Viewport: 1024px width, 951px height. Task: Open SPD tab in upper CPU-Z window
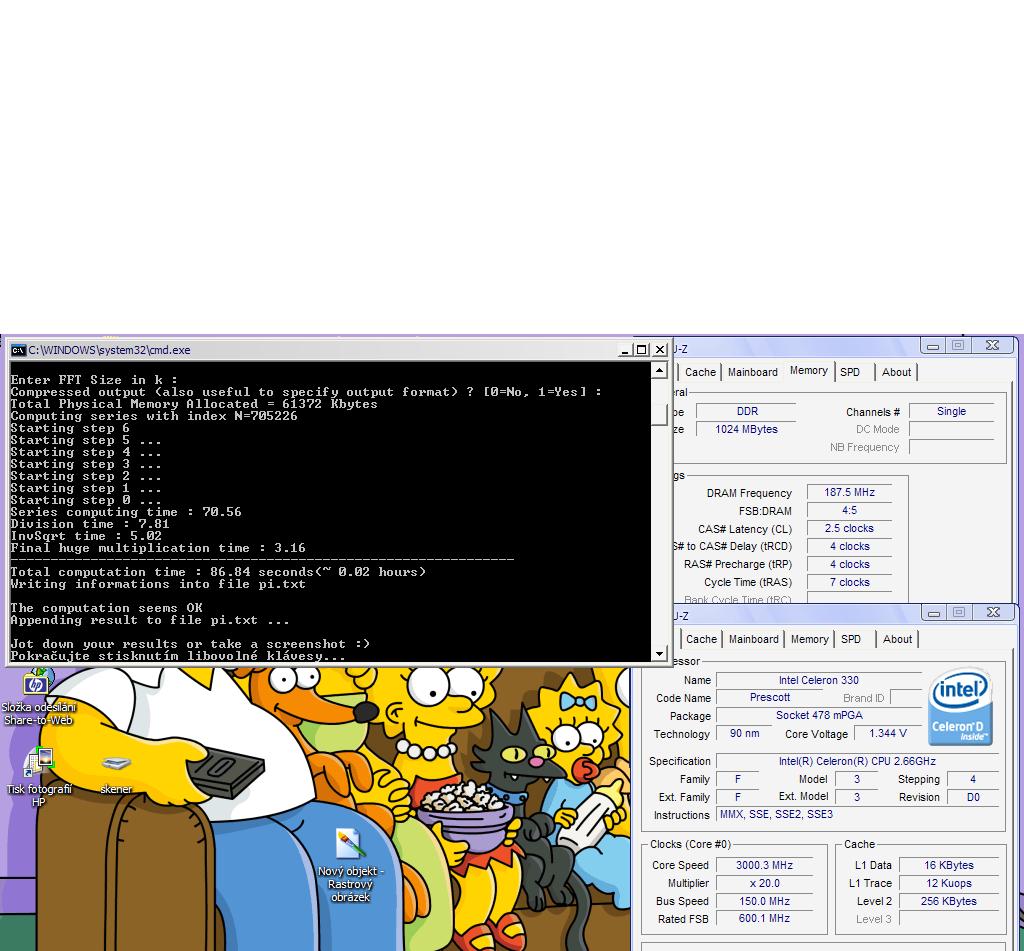point(850,372)
